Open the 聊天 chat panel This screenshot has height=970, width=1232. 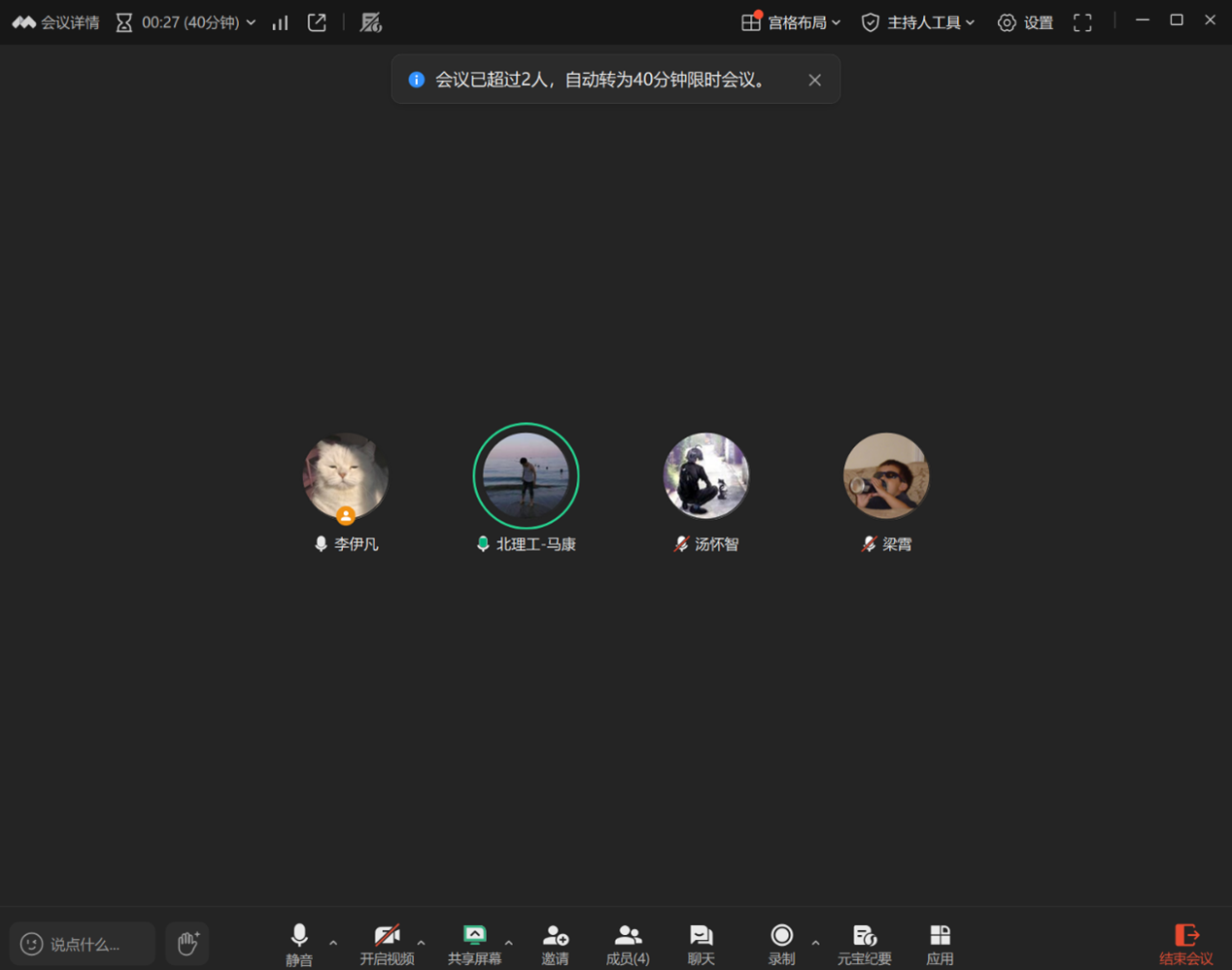pos(701,944)
